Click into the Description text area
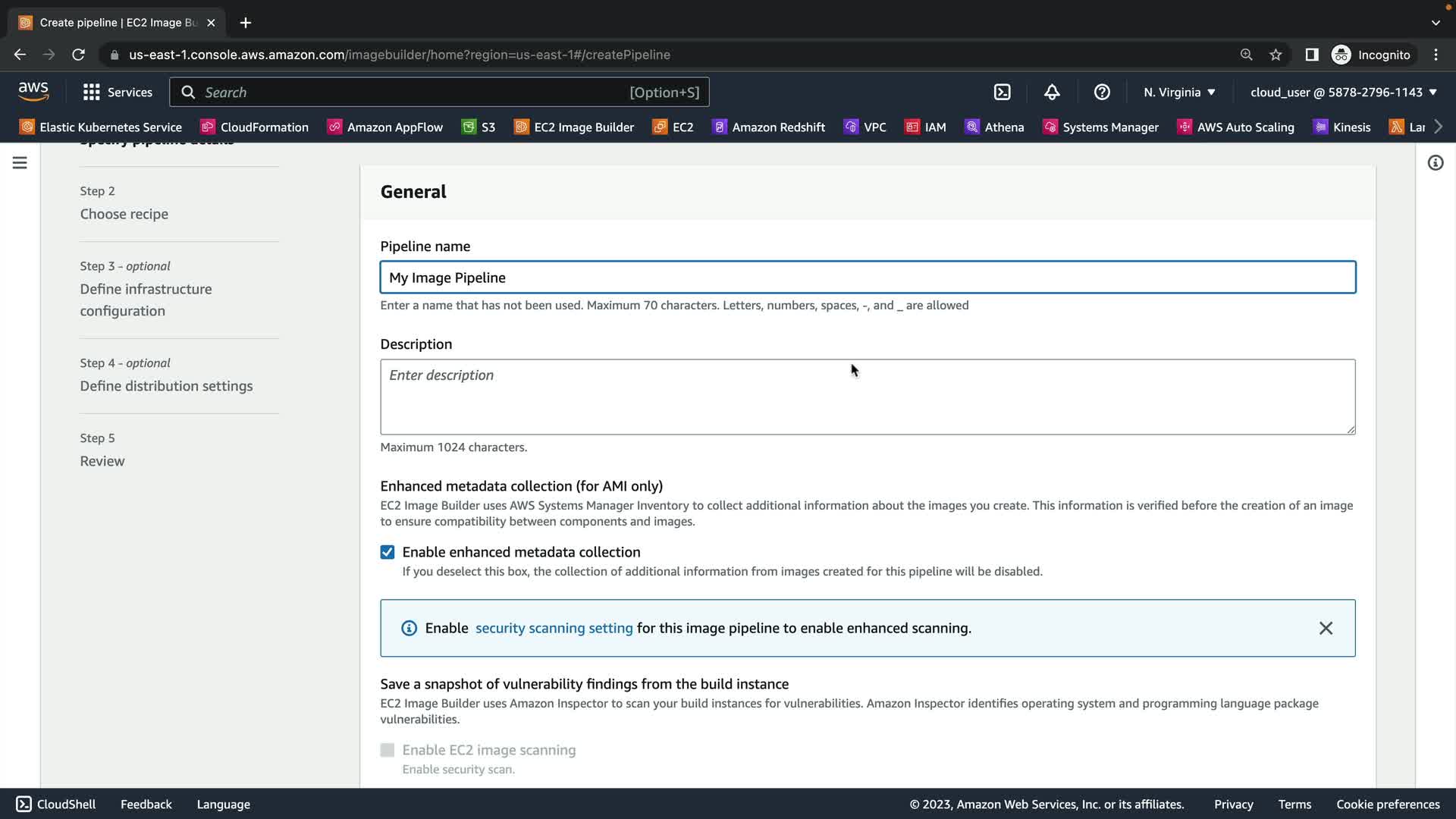Screen dimensions: 1456x819 click(x=867, y=397)
